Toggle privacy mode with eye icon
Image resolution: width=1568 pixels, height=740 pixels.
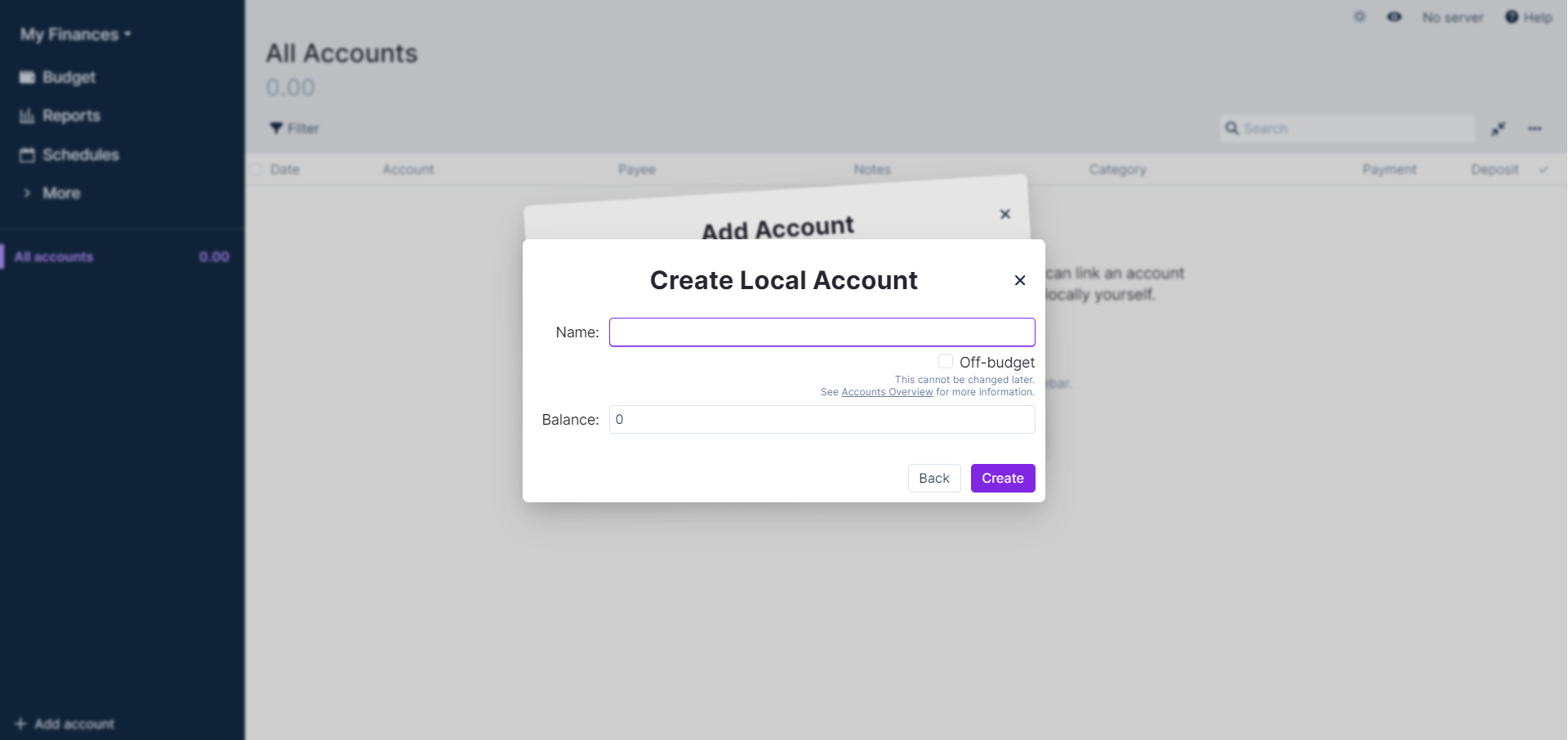pyautogui.click(x=1394, y=17)
